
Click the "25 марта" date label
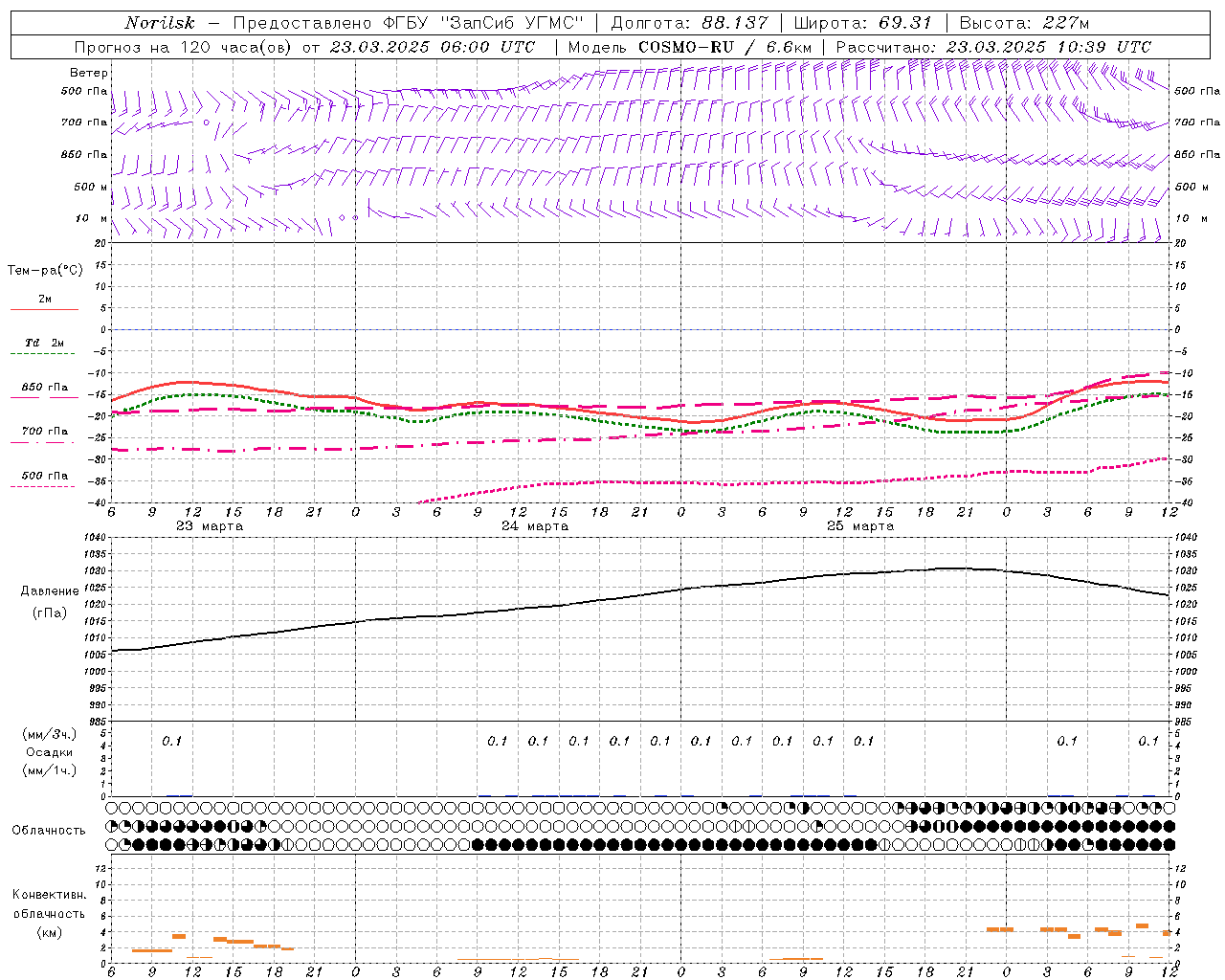[860, 526]
